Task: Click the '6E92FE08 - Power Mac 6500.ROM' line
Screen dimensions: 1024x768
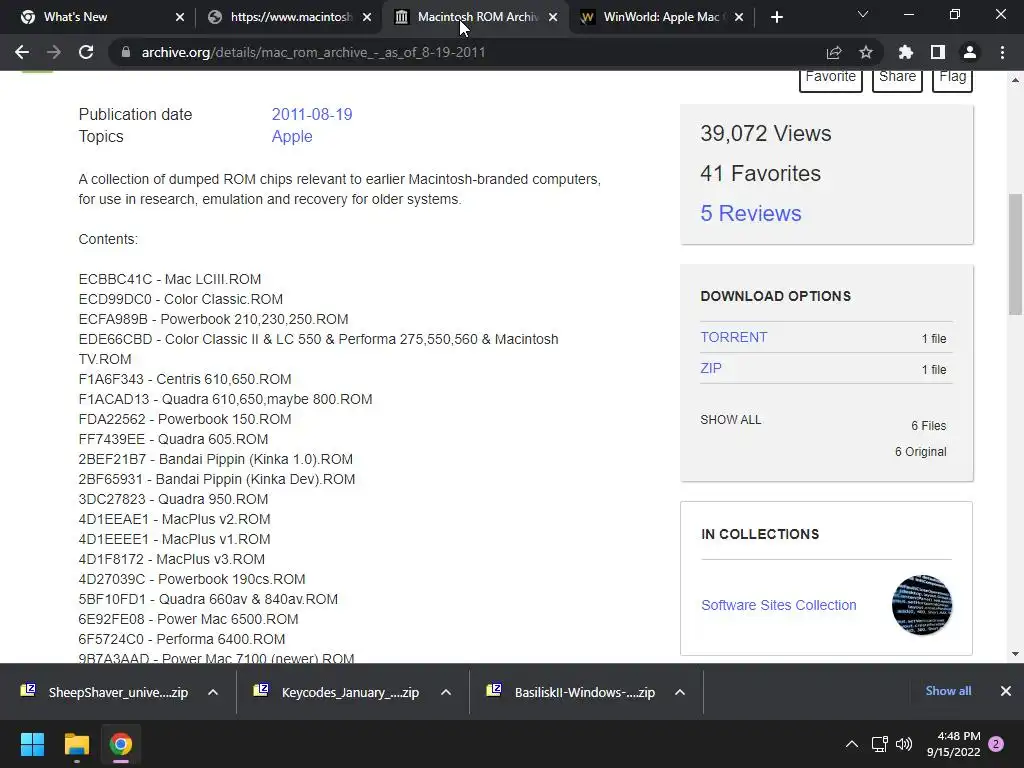Action: pyautogui.click(x=188, y=619)
